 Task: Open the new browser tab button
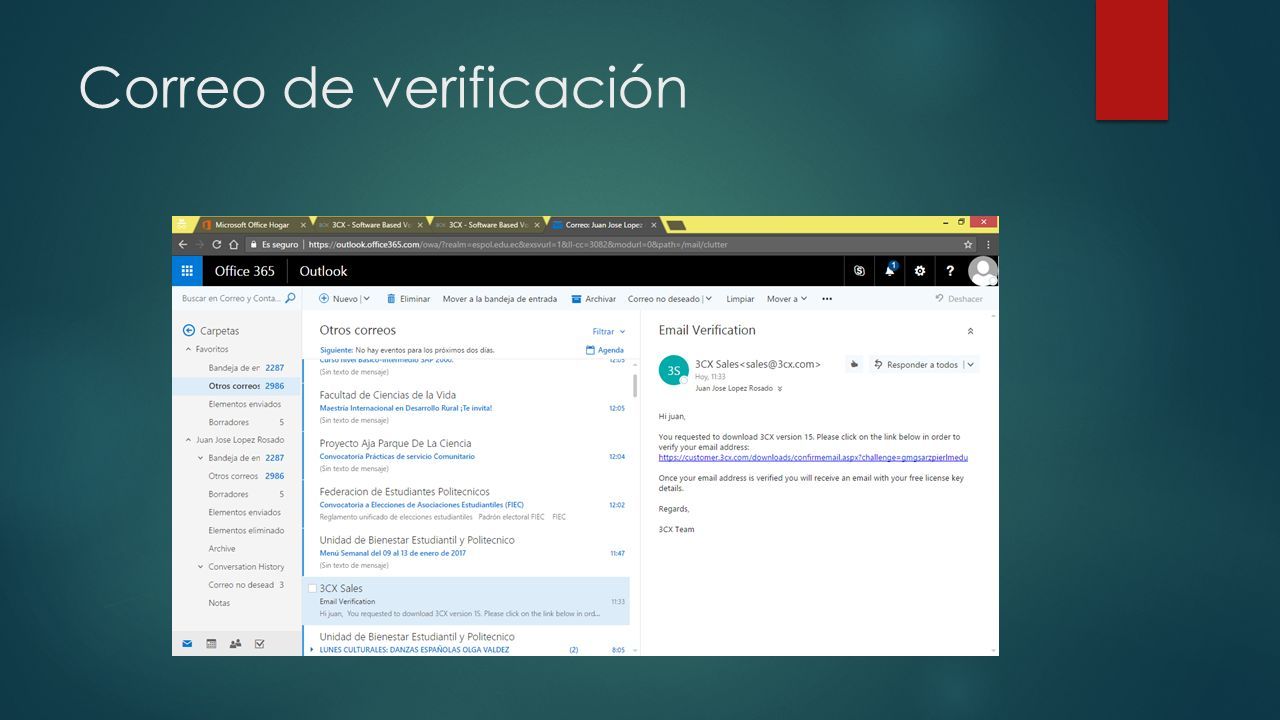coord(675,226)
